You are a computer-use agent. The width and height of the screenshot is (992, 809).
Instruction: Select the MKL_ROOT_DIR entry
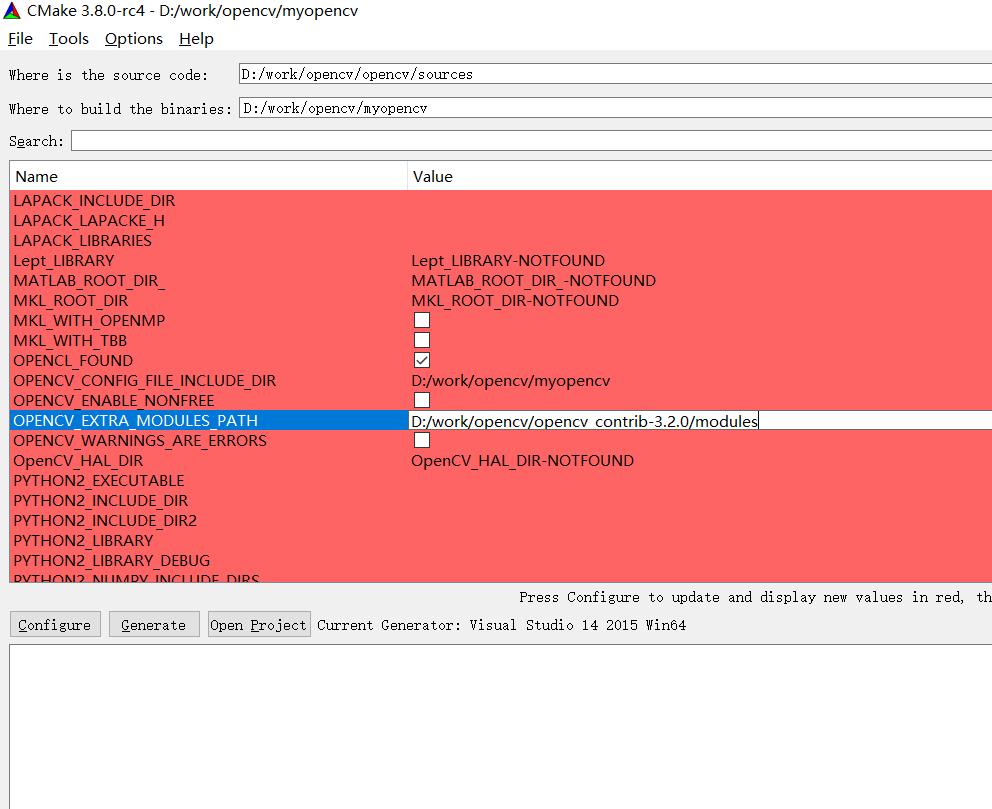[71, 300]
